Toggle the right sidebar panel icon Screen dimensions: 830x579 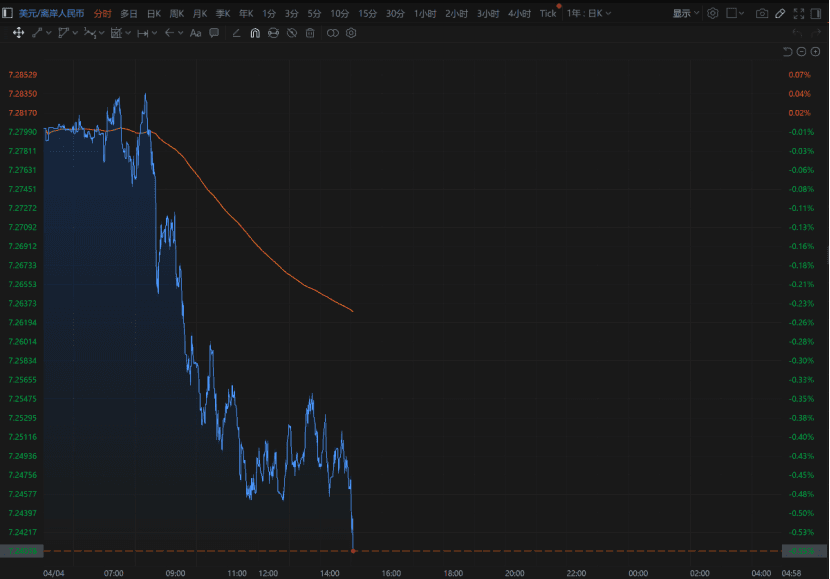tap(816, 13)
